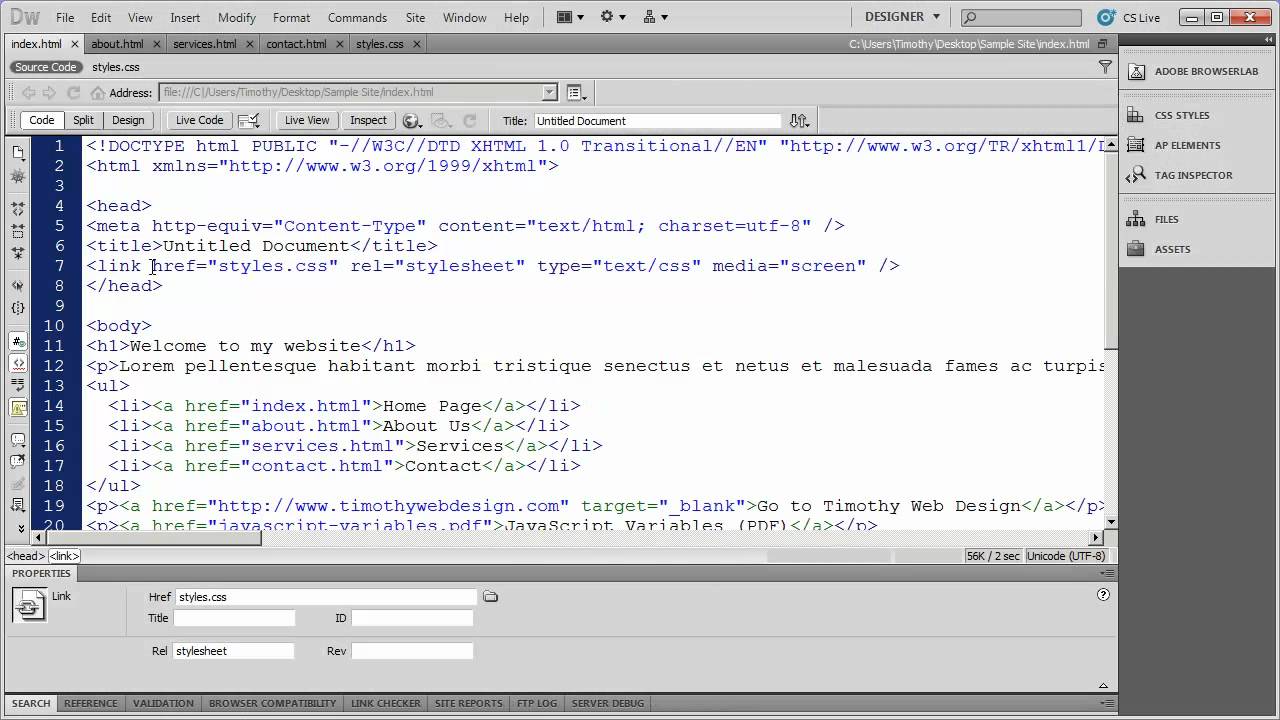Open Documents icon in coding toolbar

18,153
